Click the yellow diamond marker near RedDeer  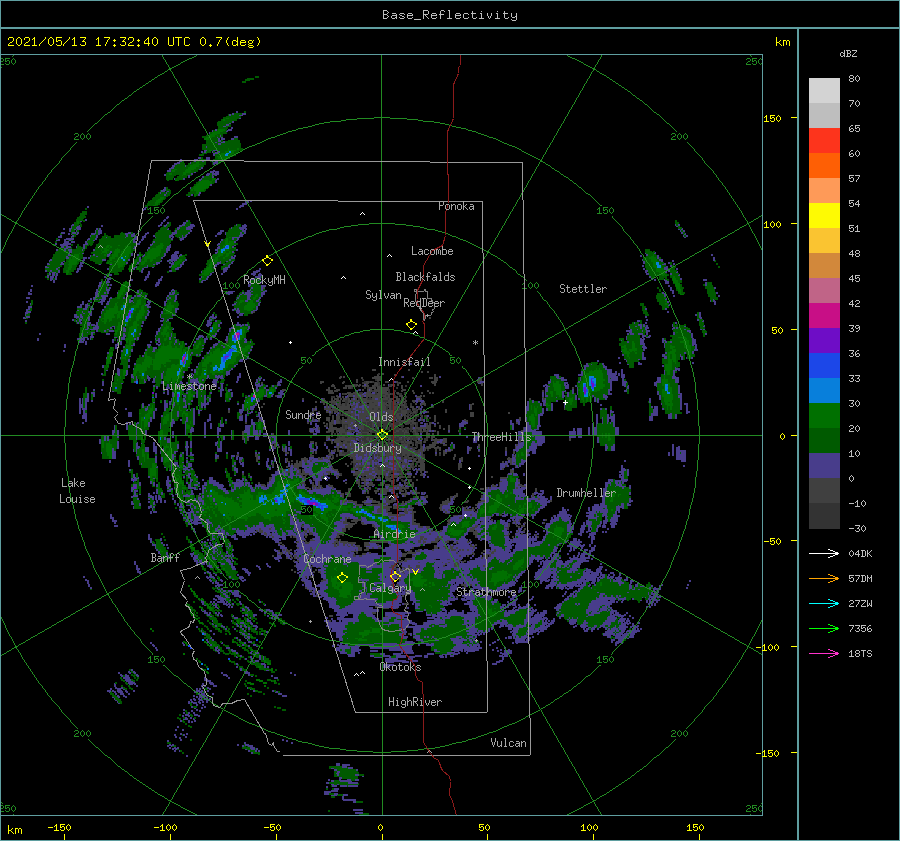pyautogui.click(x=412, y=325)
